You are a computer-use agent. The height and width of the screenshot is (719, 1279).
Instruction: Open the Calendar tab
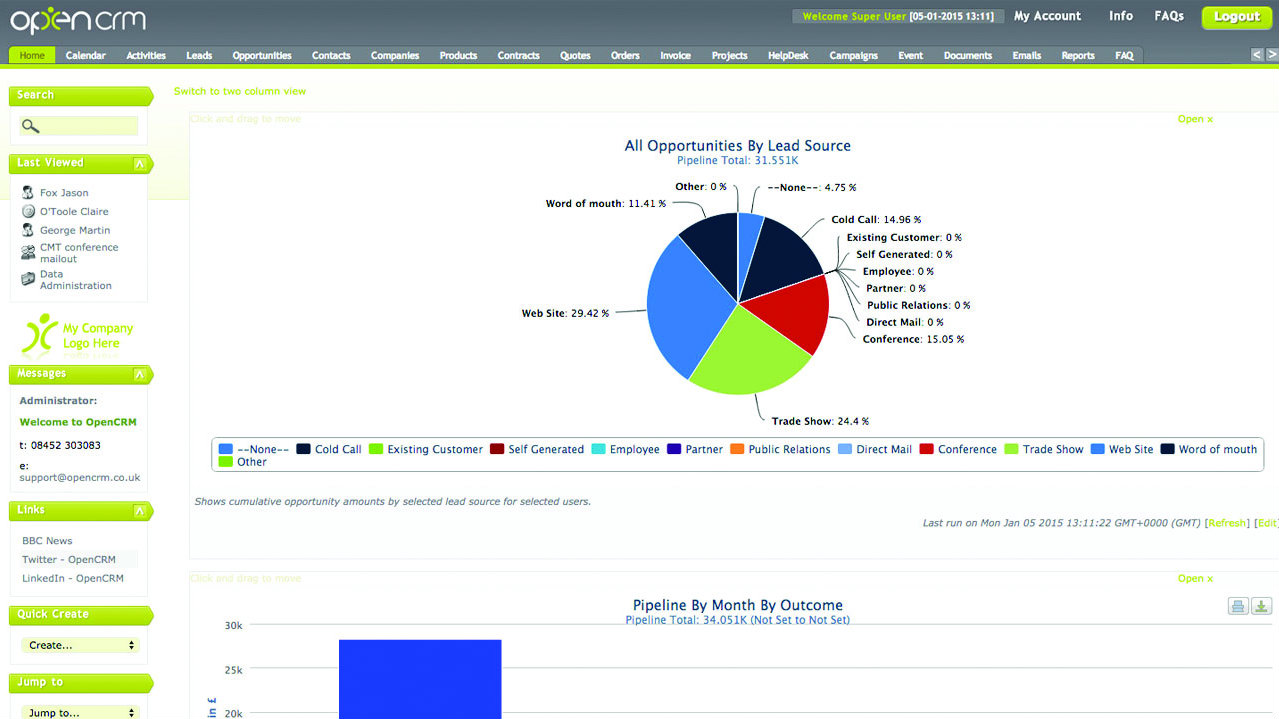(x=86, y=55)
